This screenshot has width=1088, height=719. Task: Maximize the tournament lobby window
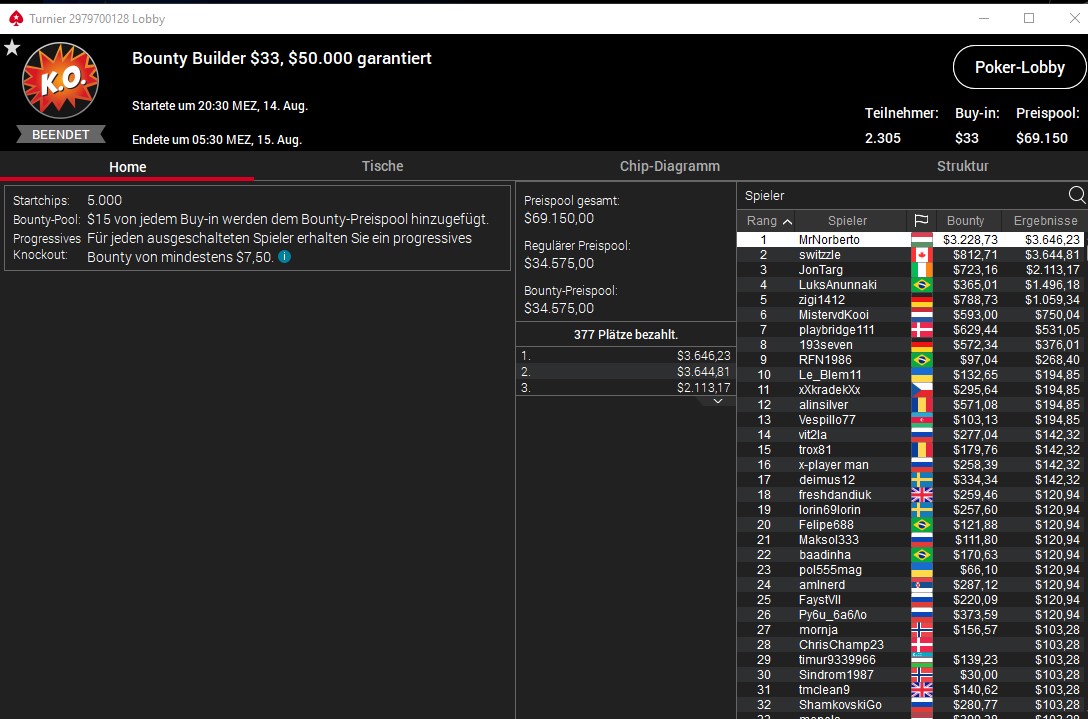(x=1029, y=18)
